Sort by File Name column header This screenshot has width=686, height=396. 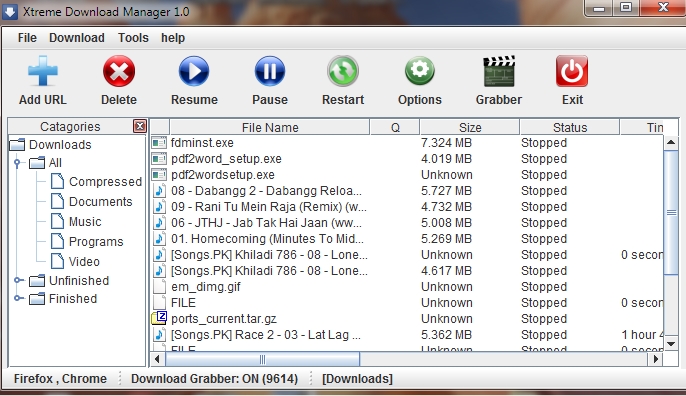point(270,127)
